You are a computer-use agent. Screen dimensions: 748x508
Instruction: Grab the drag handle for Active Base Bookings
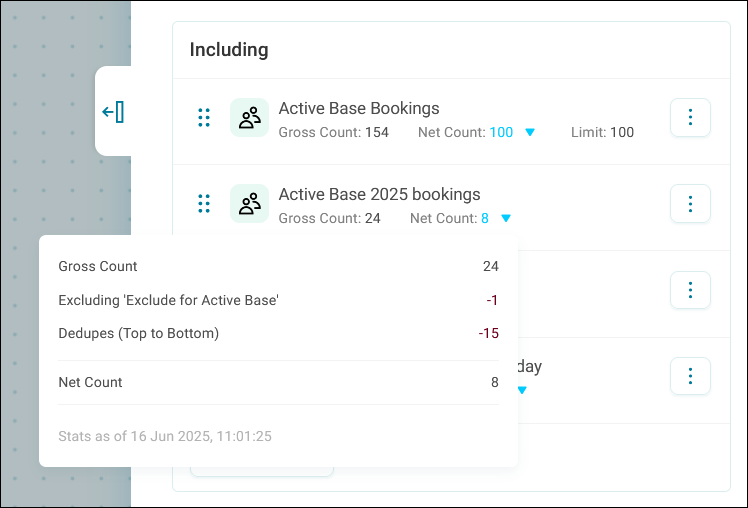(204, 118)
